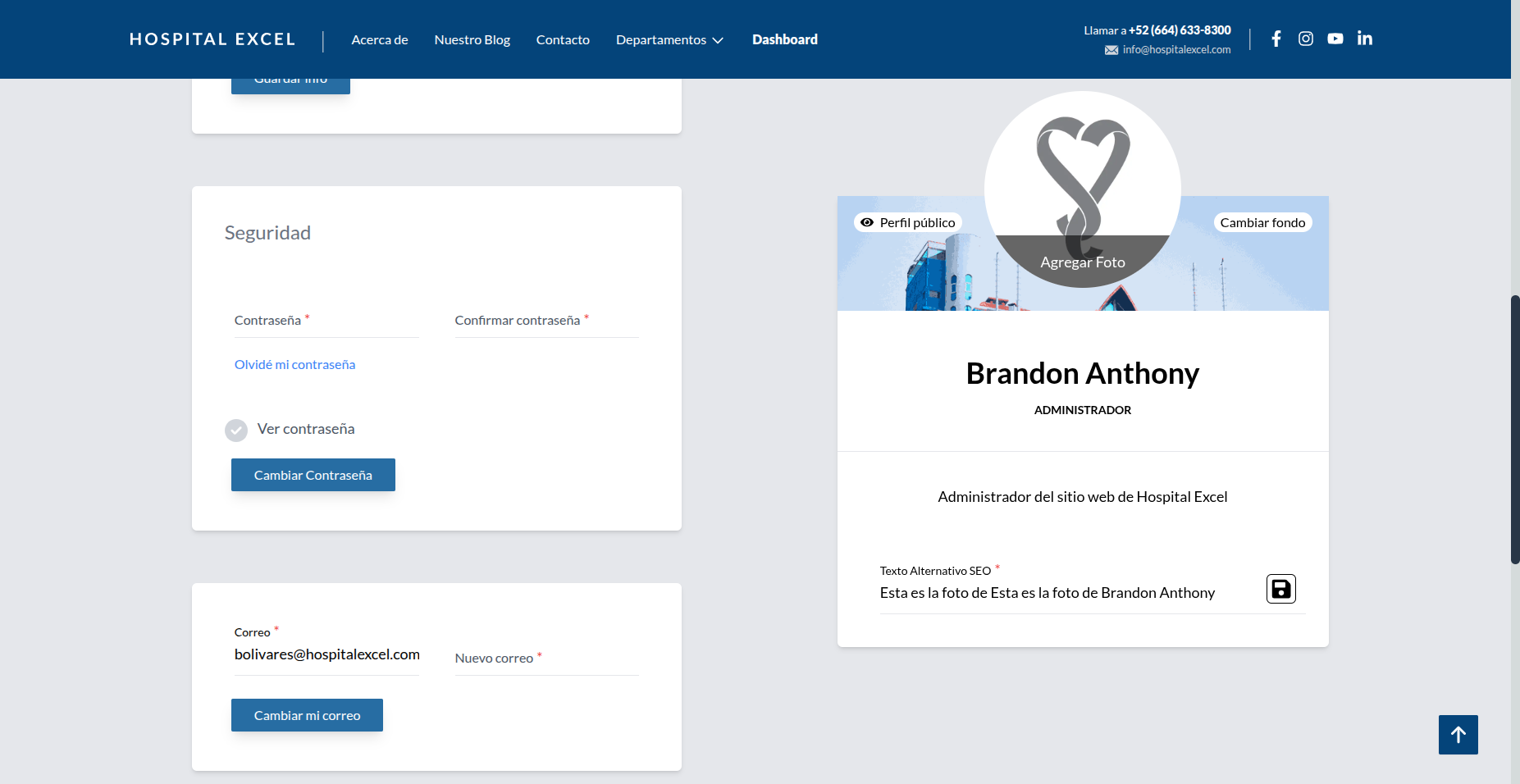Open the Dashboard menu item
The height and width of the screenshot is (784, 1520).
tap(784, 39)
